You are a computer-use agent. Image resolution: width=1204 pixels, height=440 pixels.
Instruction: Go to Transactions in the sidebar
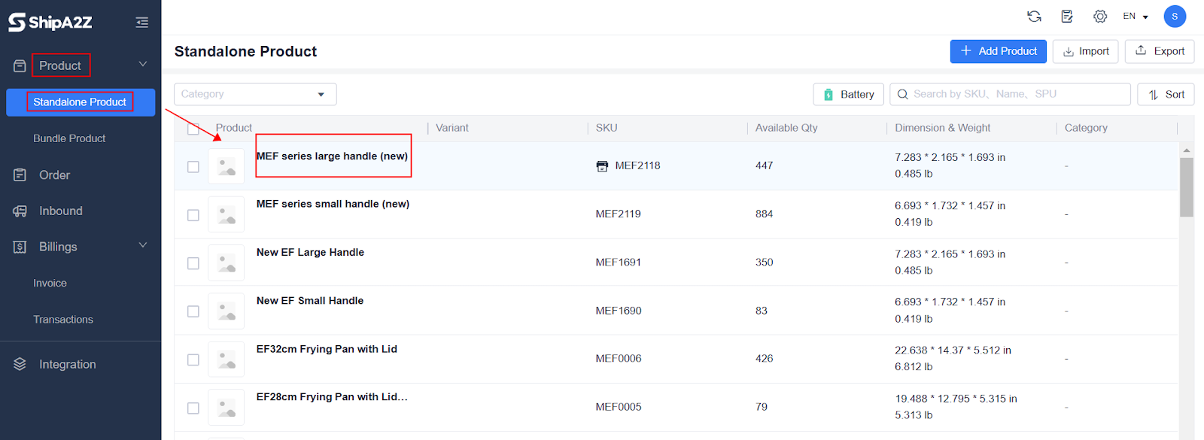click(63, 320)
